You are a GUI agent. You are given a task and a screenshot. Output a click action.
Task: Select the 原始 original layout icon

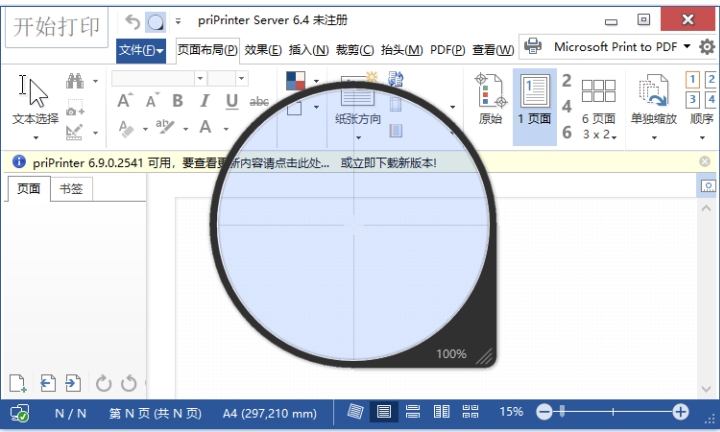[x=490, y=100]
